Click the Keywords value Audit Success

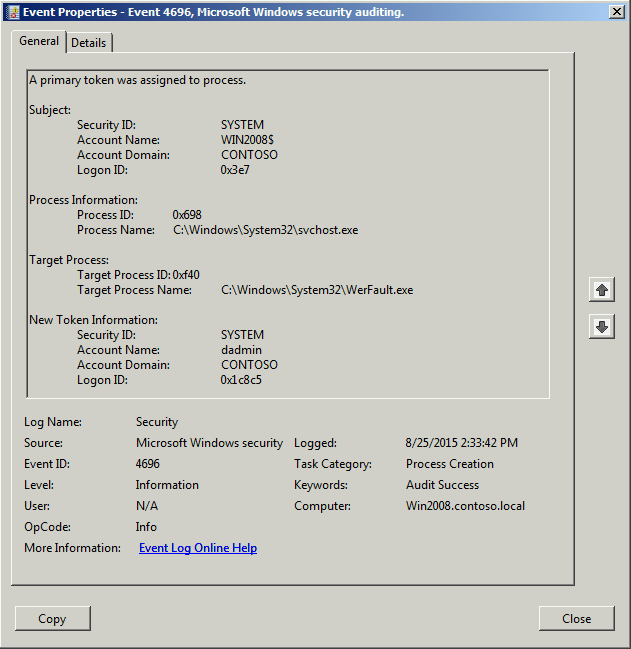pyautogui.click(x=442, y=485)
